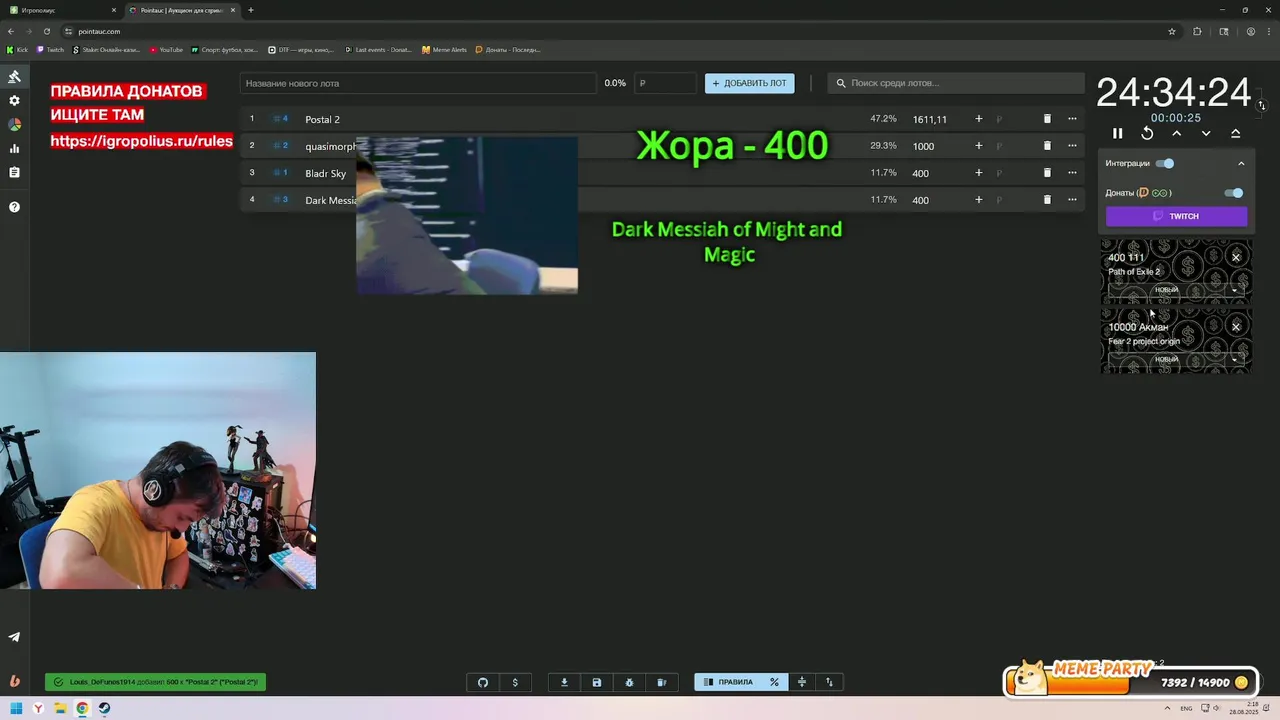Open the Meme Alerts bookmark
The height and width of the screenshot is (720, 1280).
pyautogui.click(x=444, y=49)
